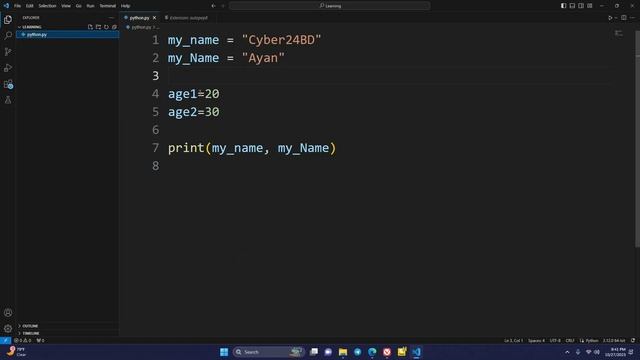Viewport: 640px width, 360px height.
Task: Show errors and warnings problems count
Action: click(23, 340)
